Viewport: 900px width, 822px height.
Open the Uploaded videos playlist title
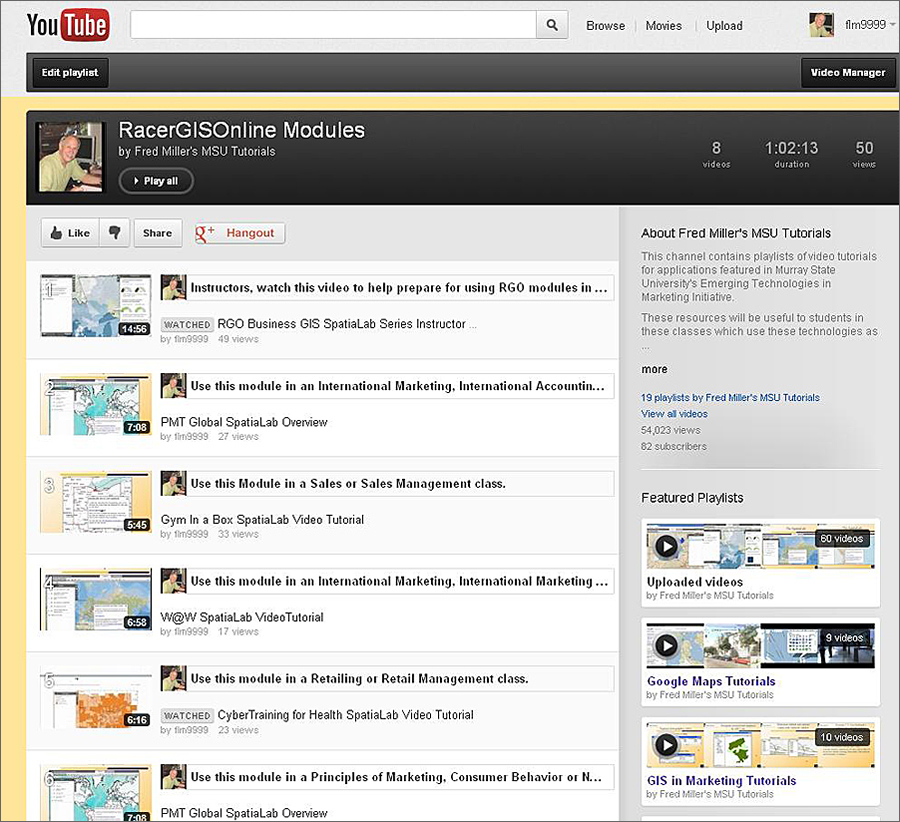[x=695, y=581]
